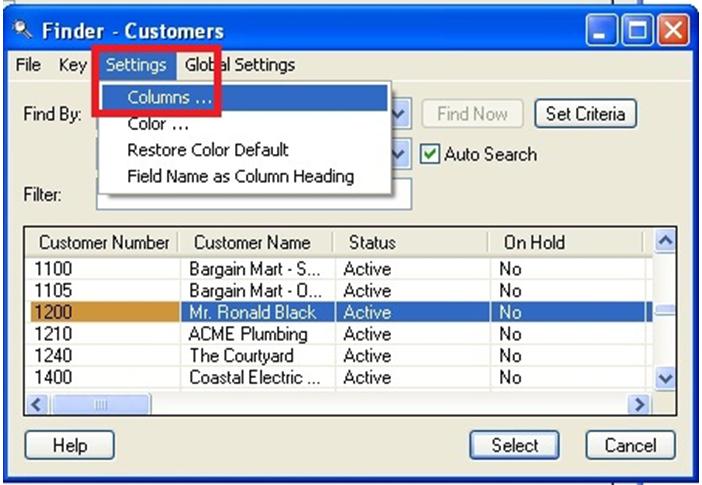This screenshot has height=485, width=702.
Task: Click the On Hold column header
Action: (566, 243)
